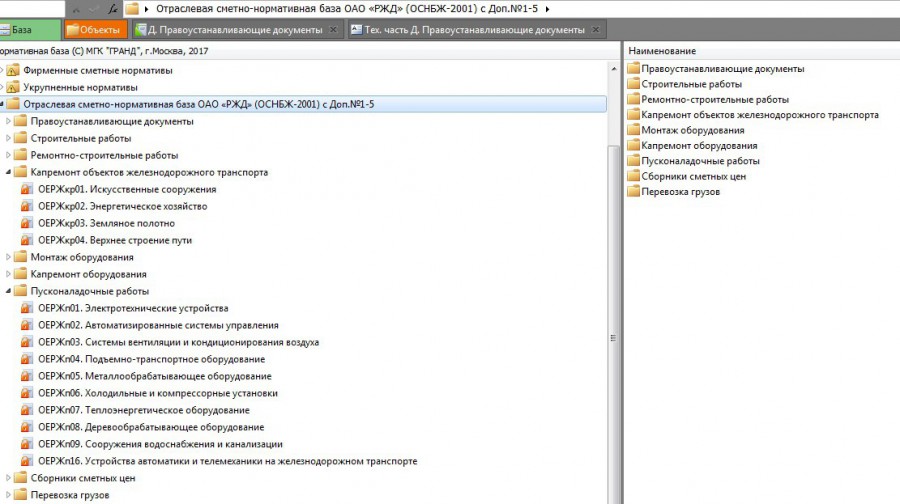Open the breadcrumb arrow before Отраслевая сметно-нормативная база
The image size is (900, 504).
point(147,9)
